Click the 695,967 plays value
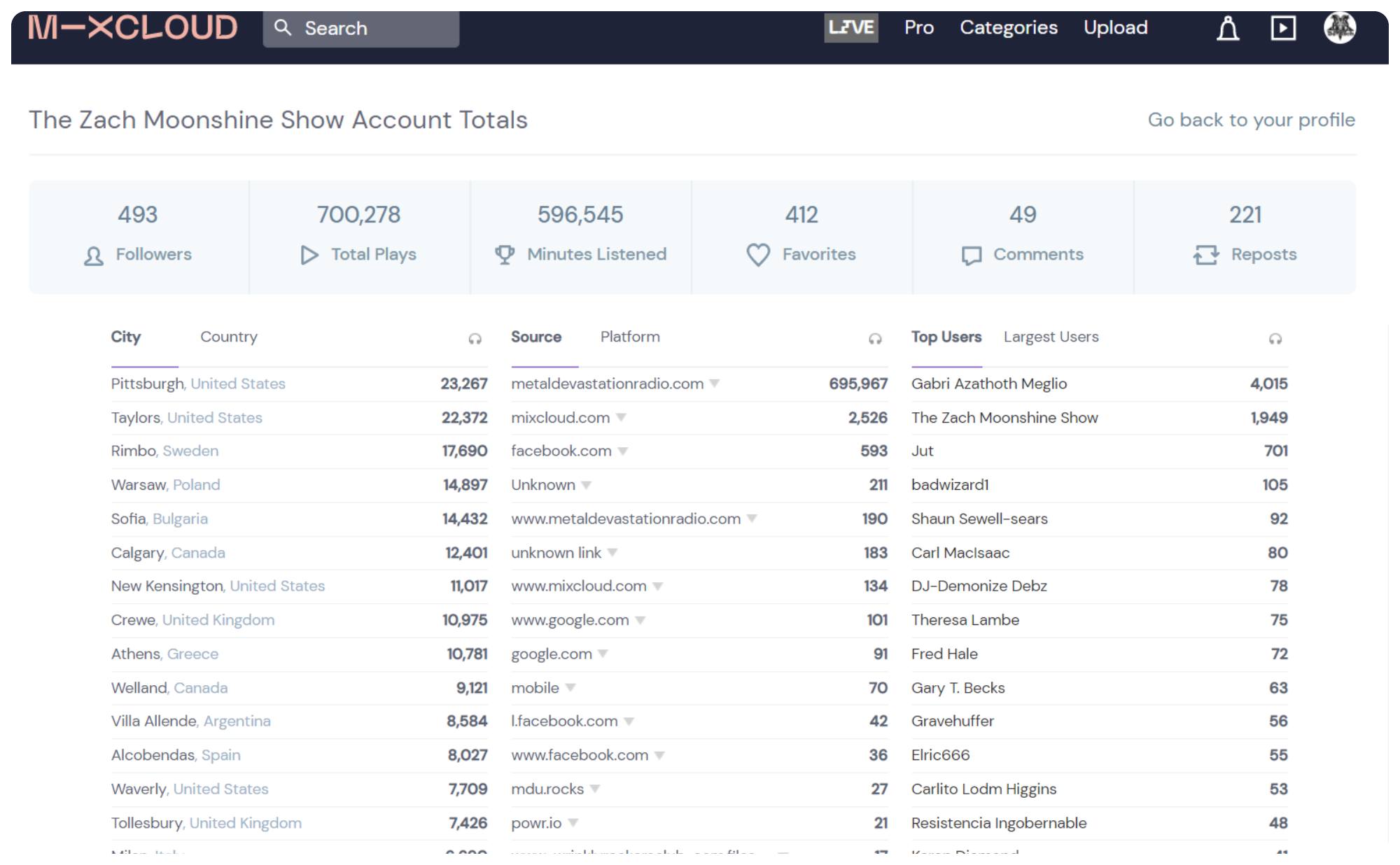1400x865 pixels. (858, 384)
